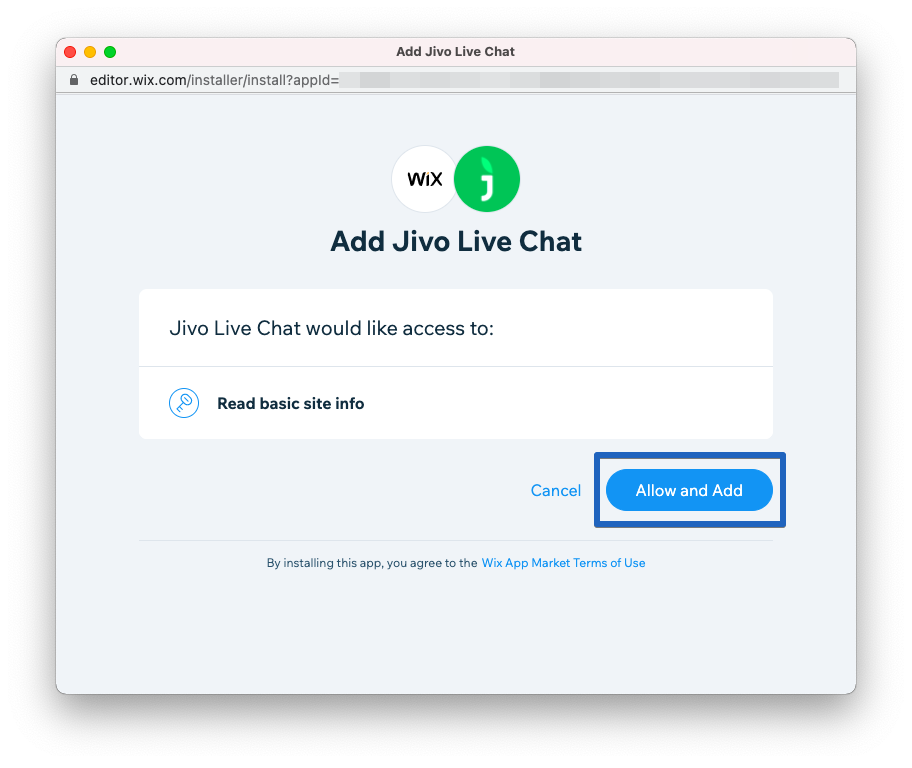Open the Wix App Market Terms of Use
Screen dimensions: 912x768
(x=563, y=563)
